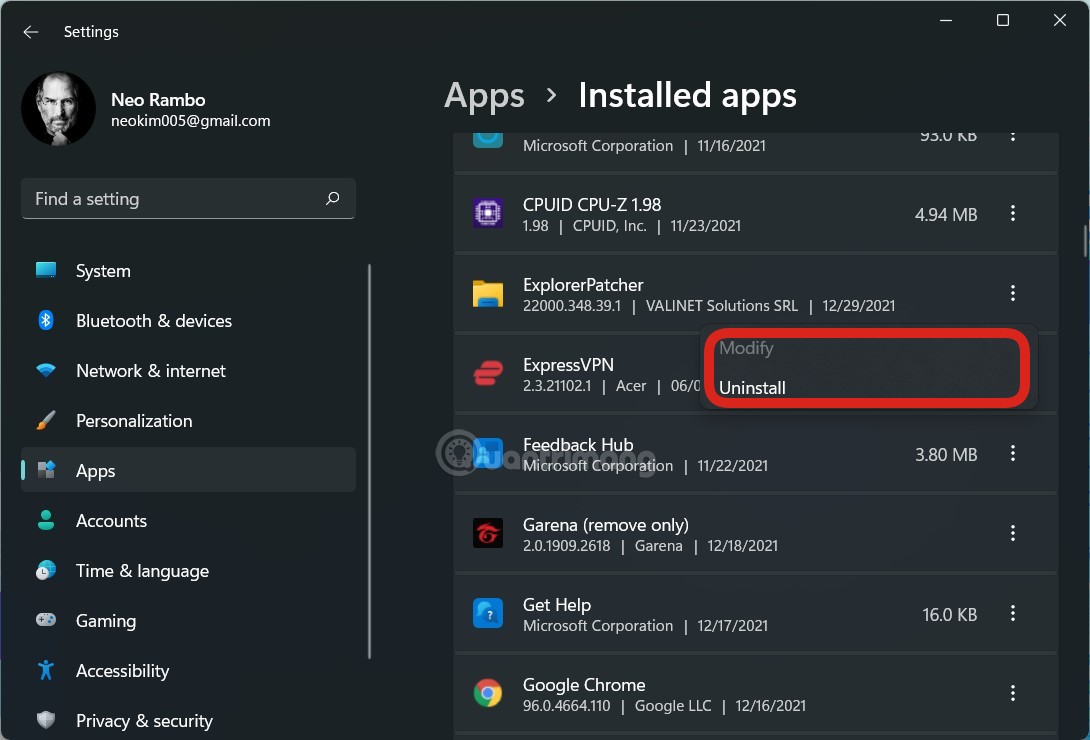Select the Accounts icon in sidebar
The height and width of the screenshot is (740, 1090).
[46, 520]
